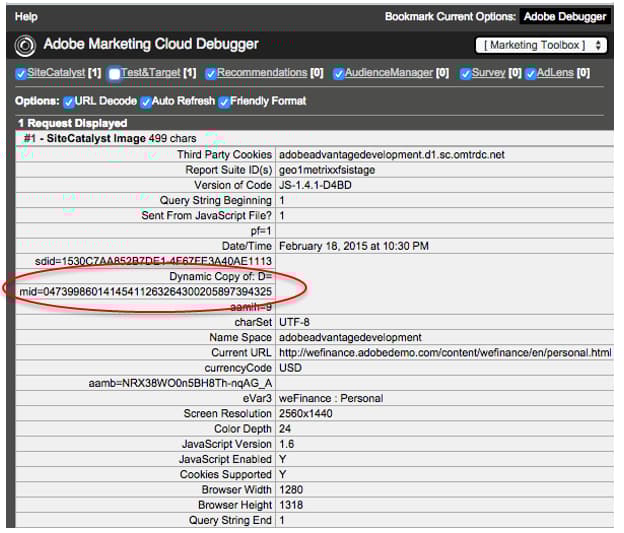Click the 'Dynamic Copy of: D=' label

tap(220, 276)
